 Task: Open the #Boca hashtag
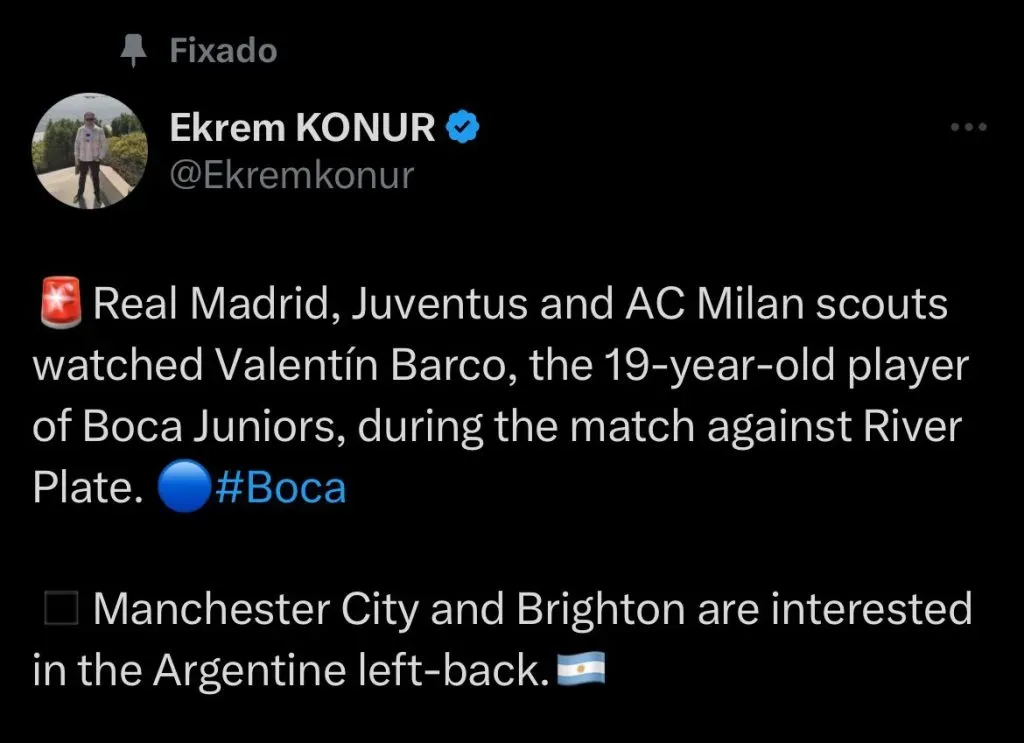point(279,489)
